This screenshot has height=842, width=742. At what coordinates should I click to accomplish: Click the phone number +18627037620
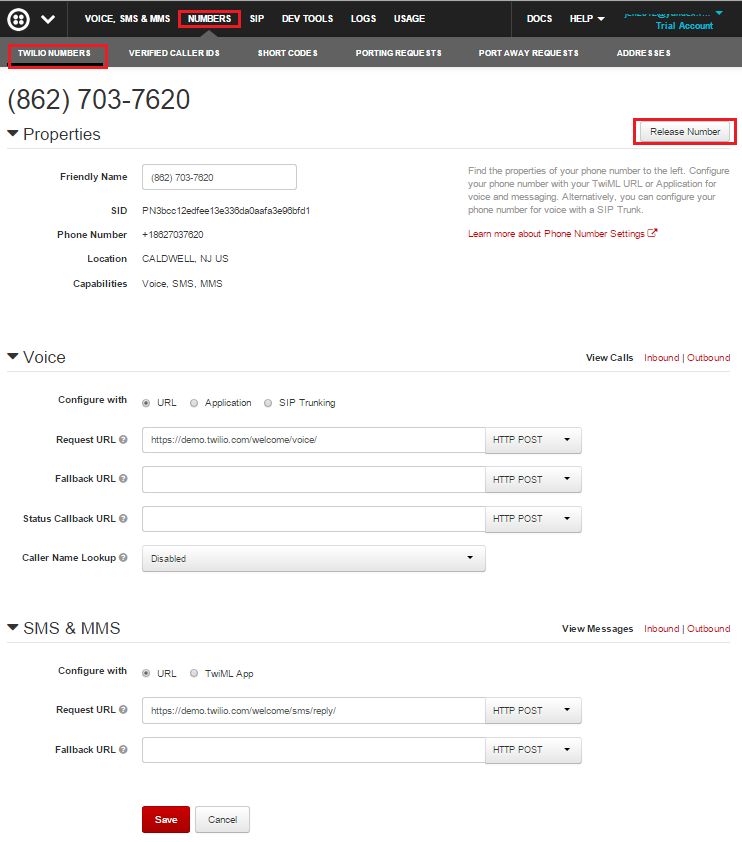click(x=172, y=235)
